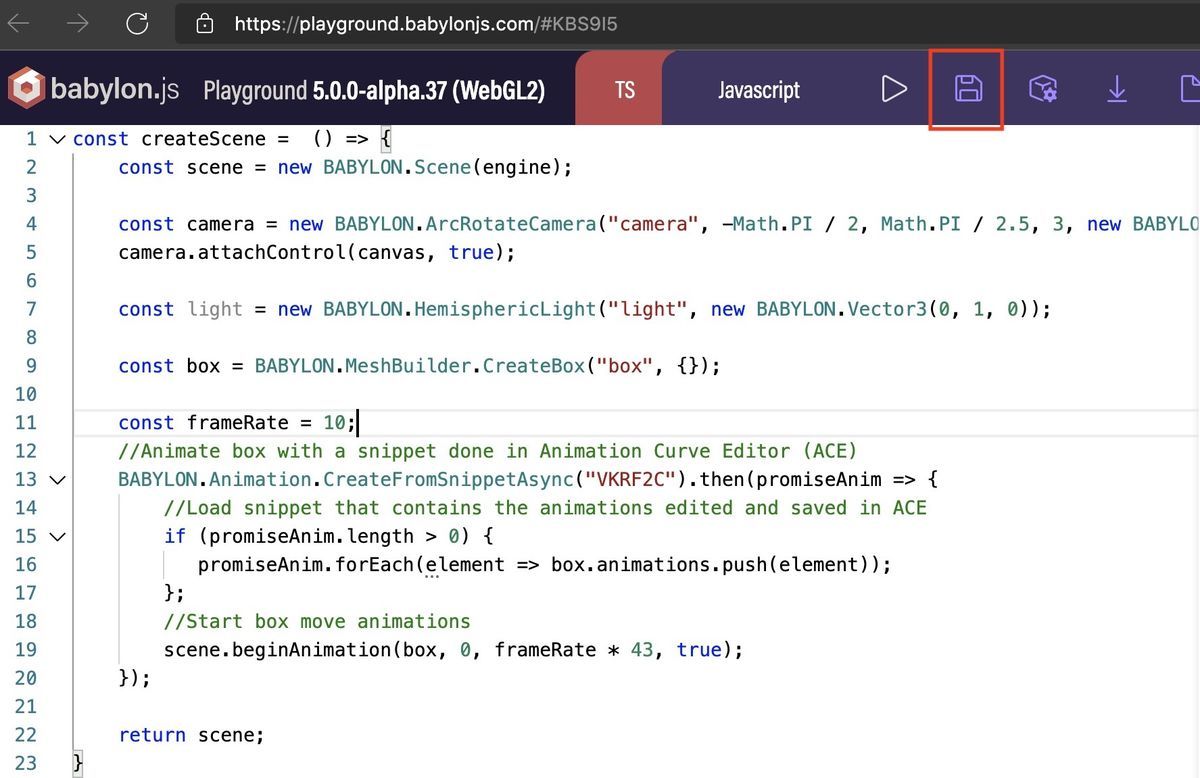Switch to the Javascript tab

click(x=758, y=90)
